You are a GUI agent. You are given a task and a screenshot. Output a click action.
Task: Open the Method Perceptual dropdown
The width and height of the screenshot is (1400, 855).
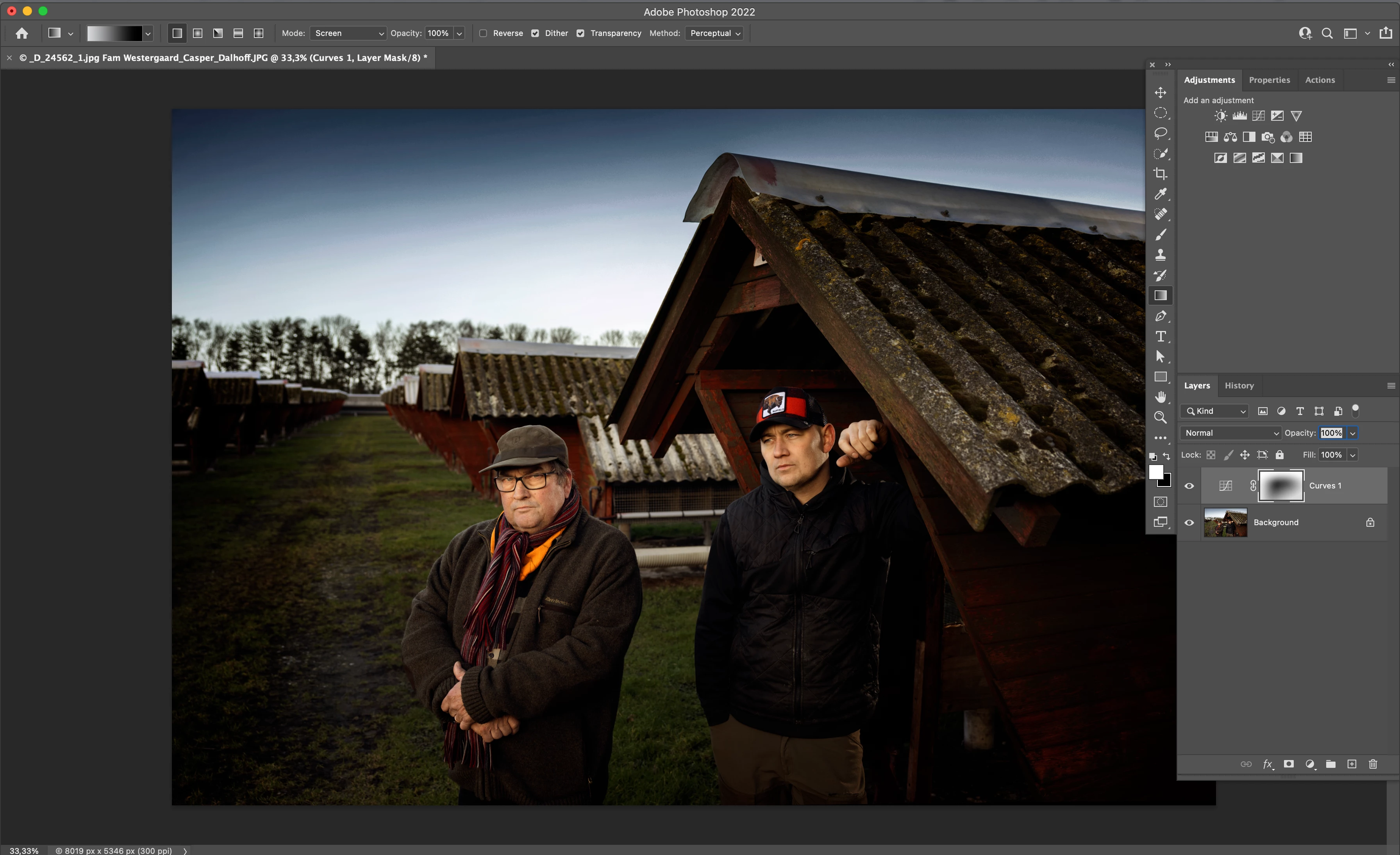715,34
